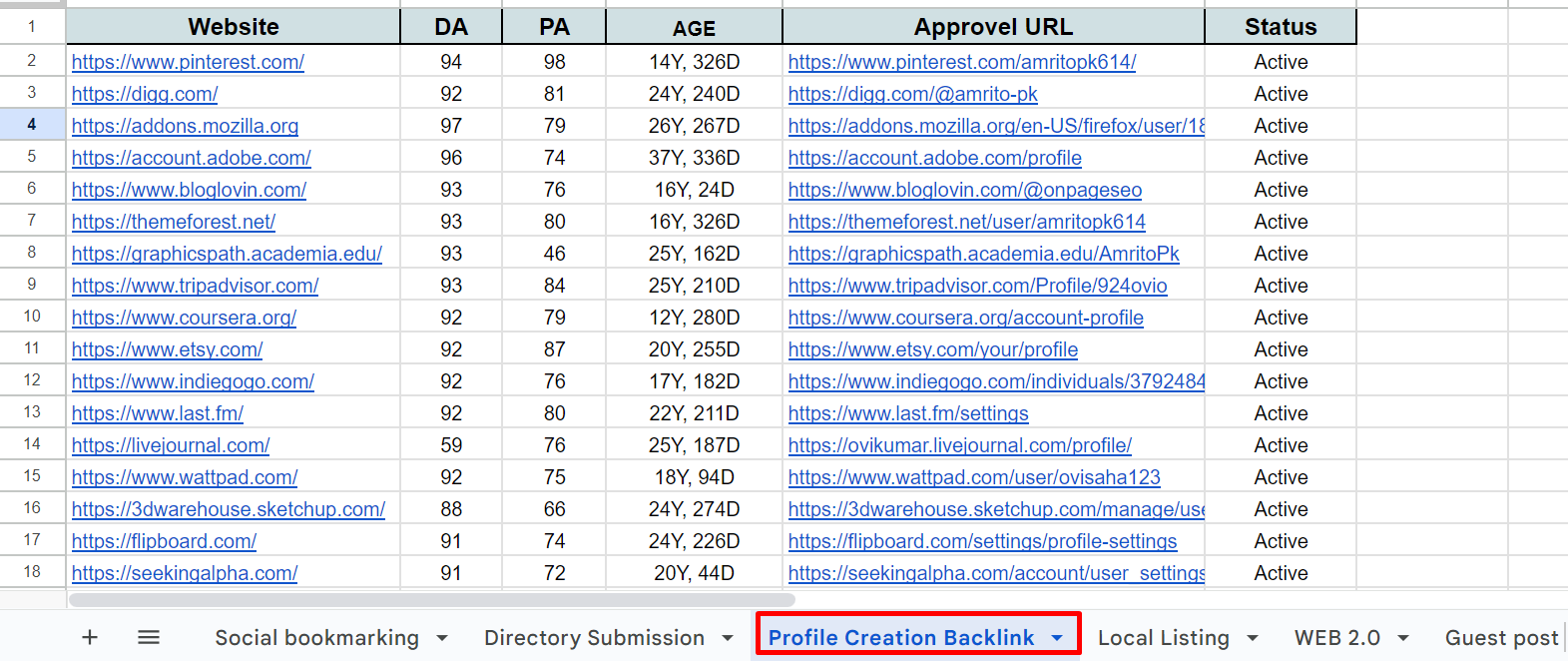
Task: Open the Profile Creation Backlink tab menu arrow
Action: tap(1057, 638)
